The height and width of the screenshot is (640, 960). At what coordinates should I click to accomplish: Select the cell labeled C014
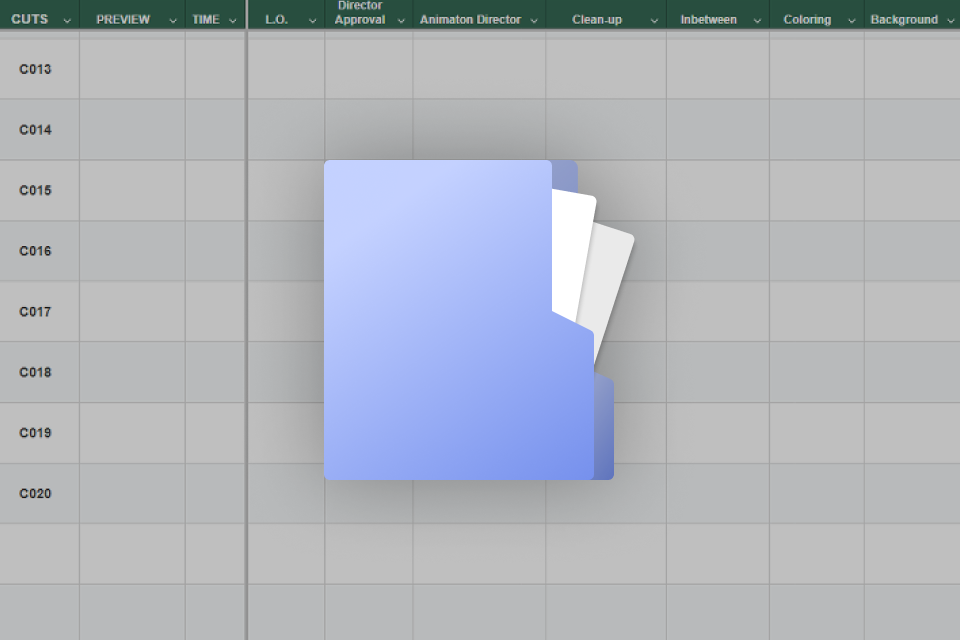40,130
